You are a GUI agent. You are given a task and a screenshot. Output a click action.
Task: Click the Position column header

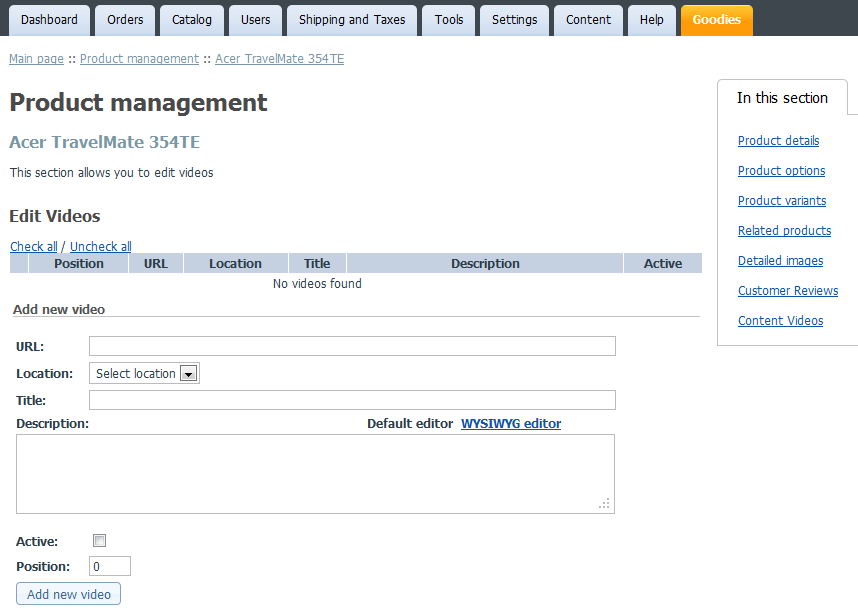tap(79, 264)
